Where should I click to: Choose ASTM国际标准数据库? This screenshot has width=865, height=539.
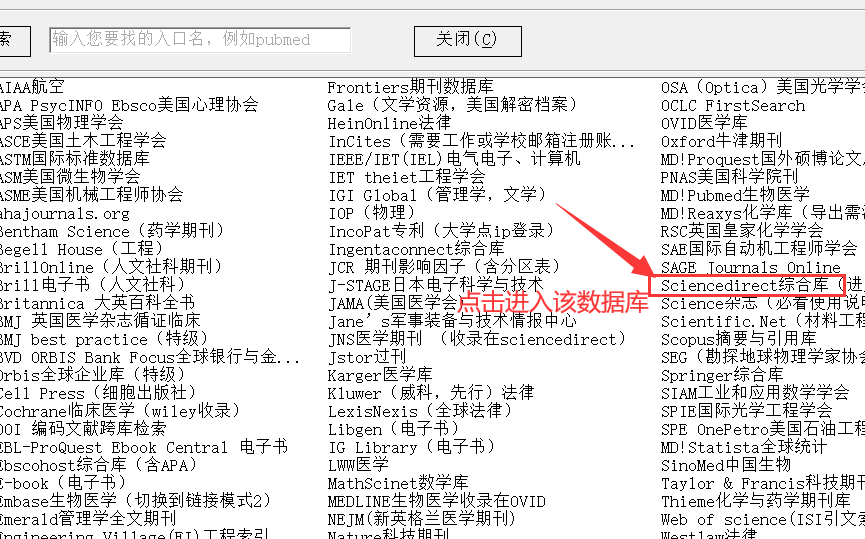click(74, 159)
